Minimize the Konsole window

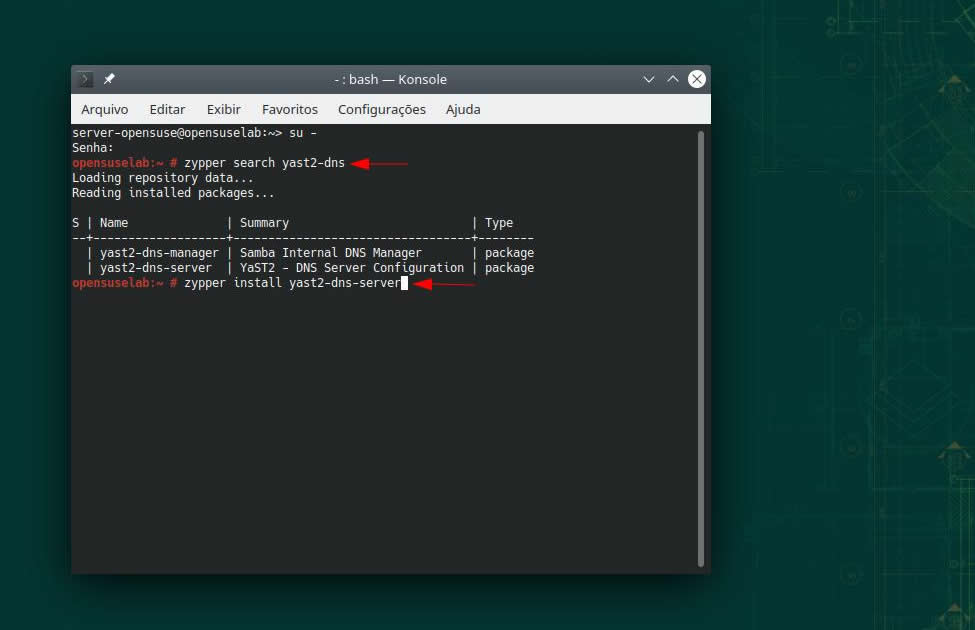point(649,79)
